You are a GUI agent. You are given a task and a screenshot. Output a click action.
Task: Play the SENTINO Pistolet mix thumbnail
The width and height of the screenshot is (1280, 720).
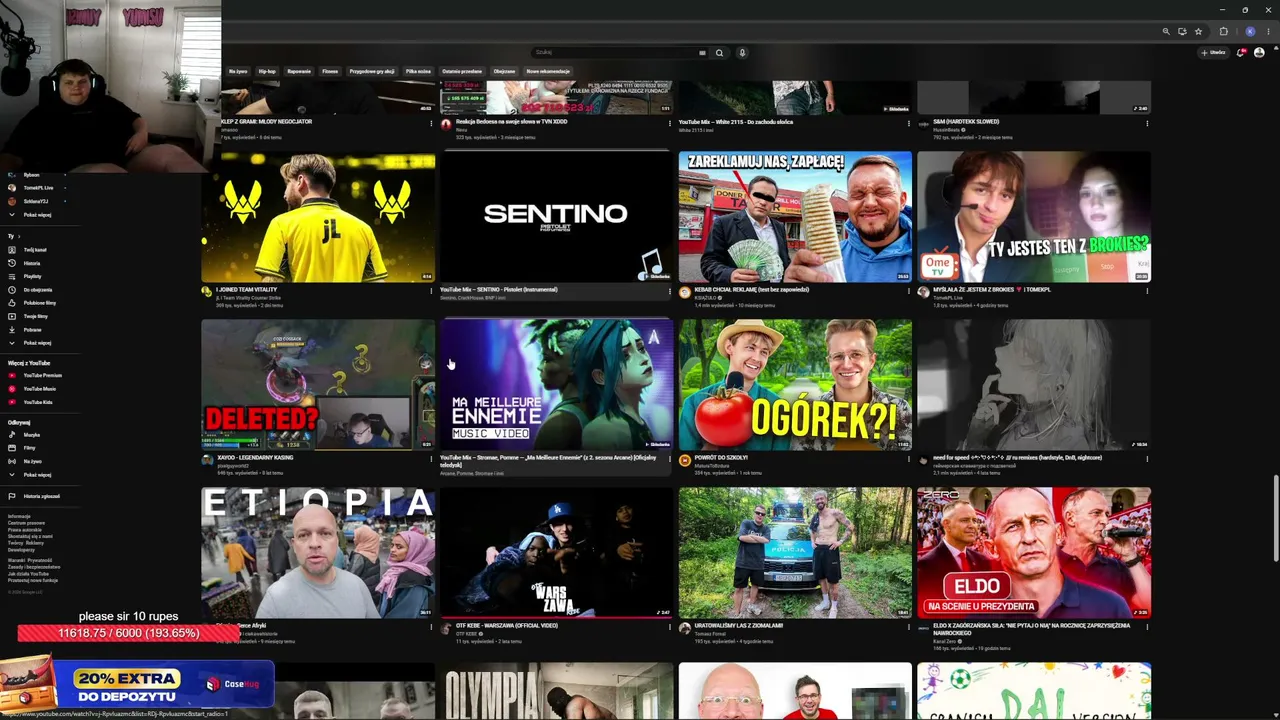[x=556, y=216]
